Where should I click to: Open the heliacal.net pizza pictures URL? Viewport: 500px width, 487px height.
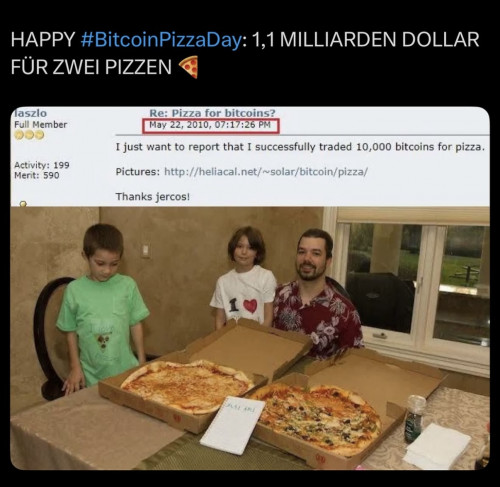point(266,172)
